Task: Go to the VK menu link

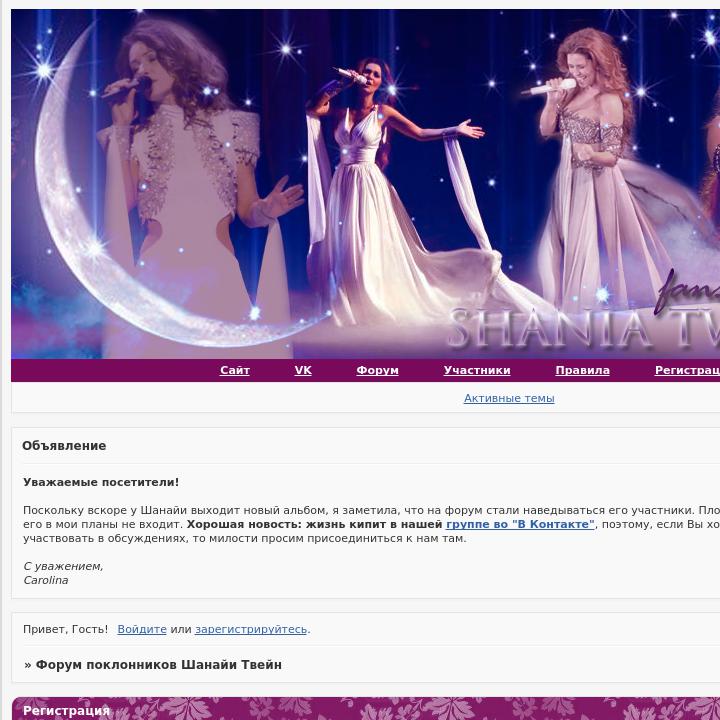Action: (x=303, y=370)
